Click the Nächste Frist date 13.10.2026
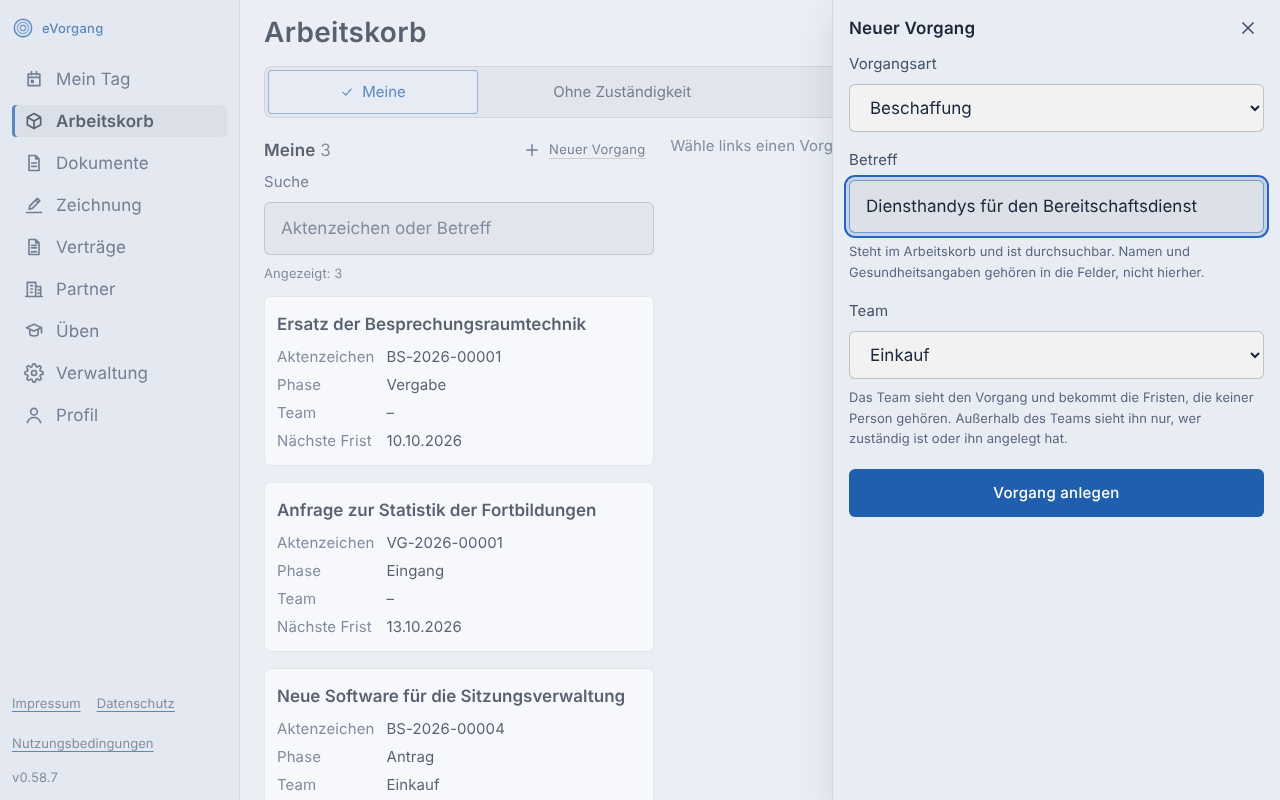 click(424, 627)
